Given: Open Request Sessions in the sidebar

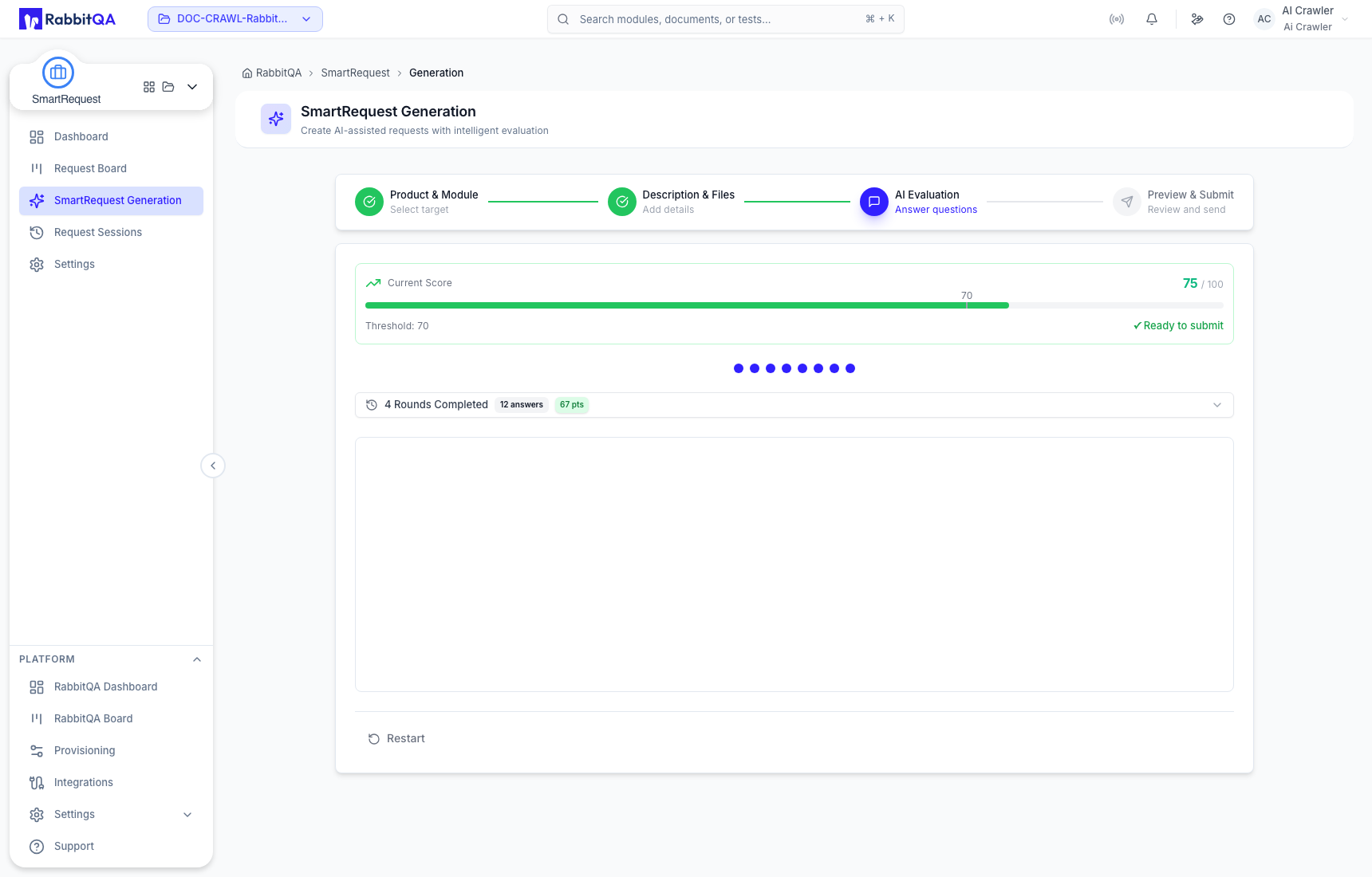Looking at the screenshot, I should pos(111,233).
